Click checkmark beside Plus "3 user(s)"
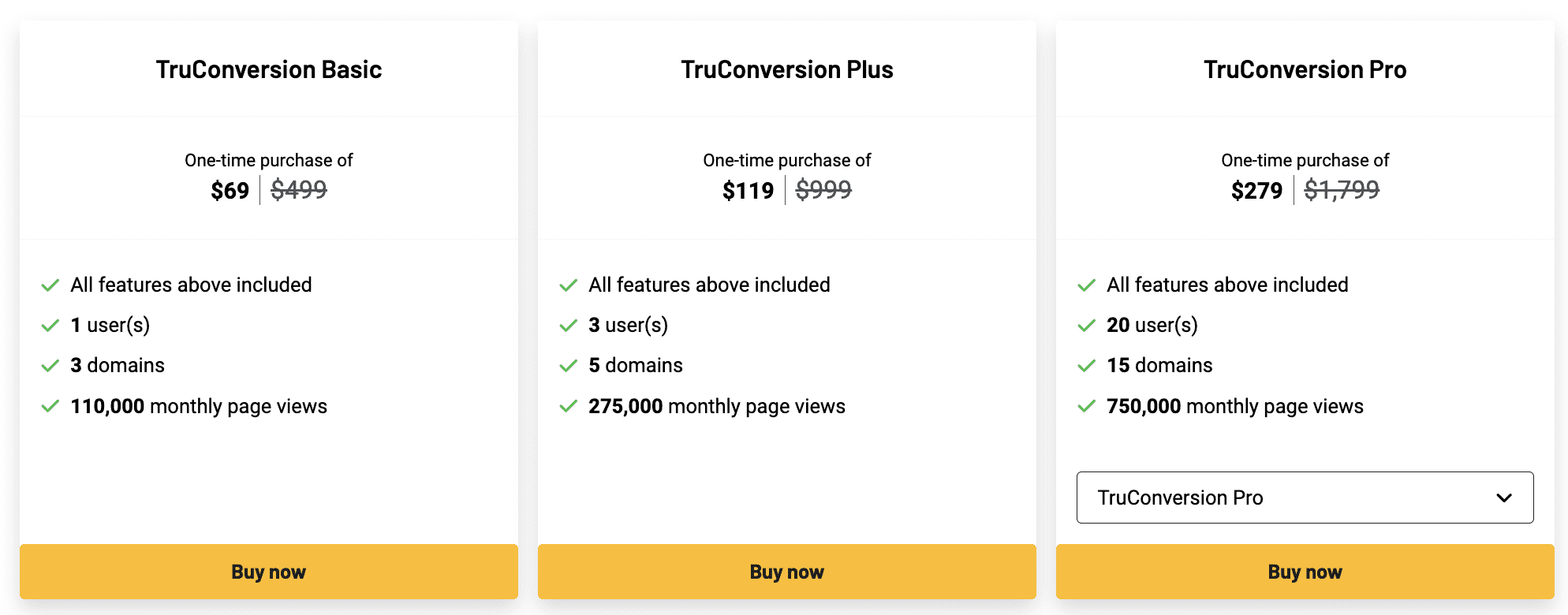This screenshot has width=1568, height=615. (569, 326)
